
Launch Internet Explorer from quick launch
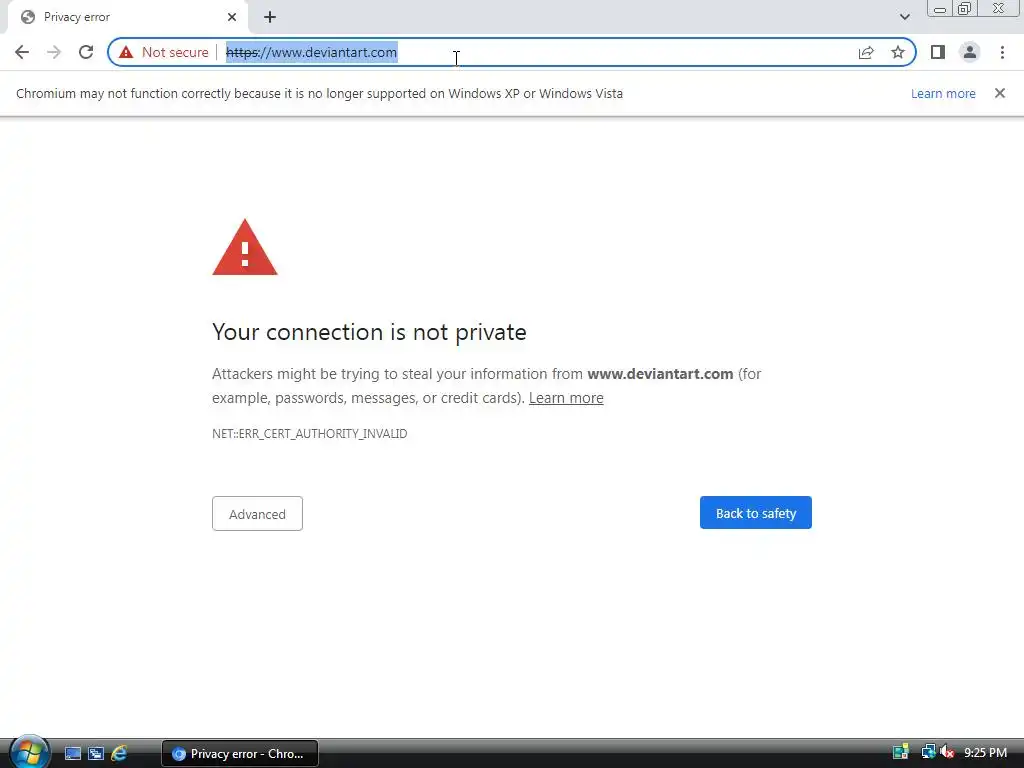tap(119, 754)
